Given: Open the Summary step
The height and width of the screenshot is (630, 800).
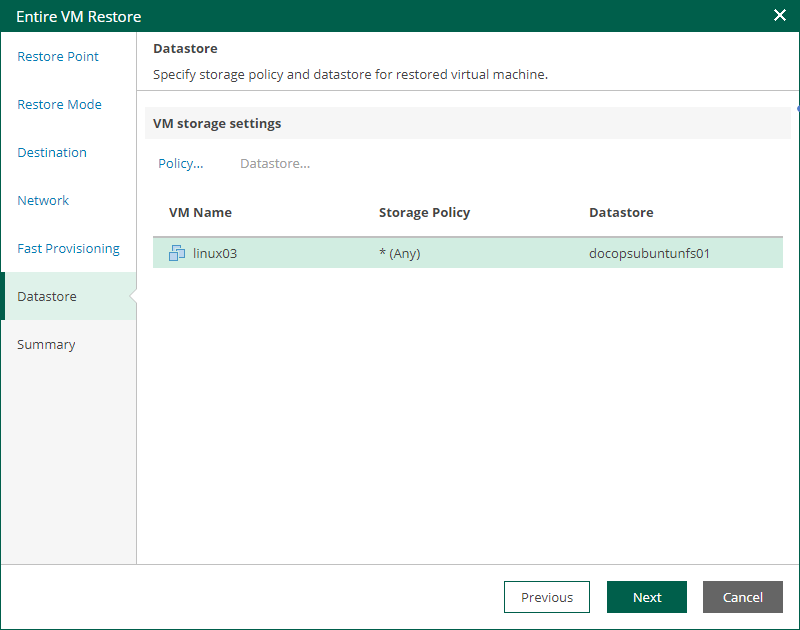Looking at the screenshot, I should tap(46, 344).
